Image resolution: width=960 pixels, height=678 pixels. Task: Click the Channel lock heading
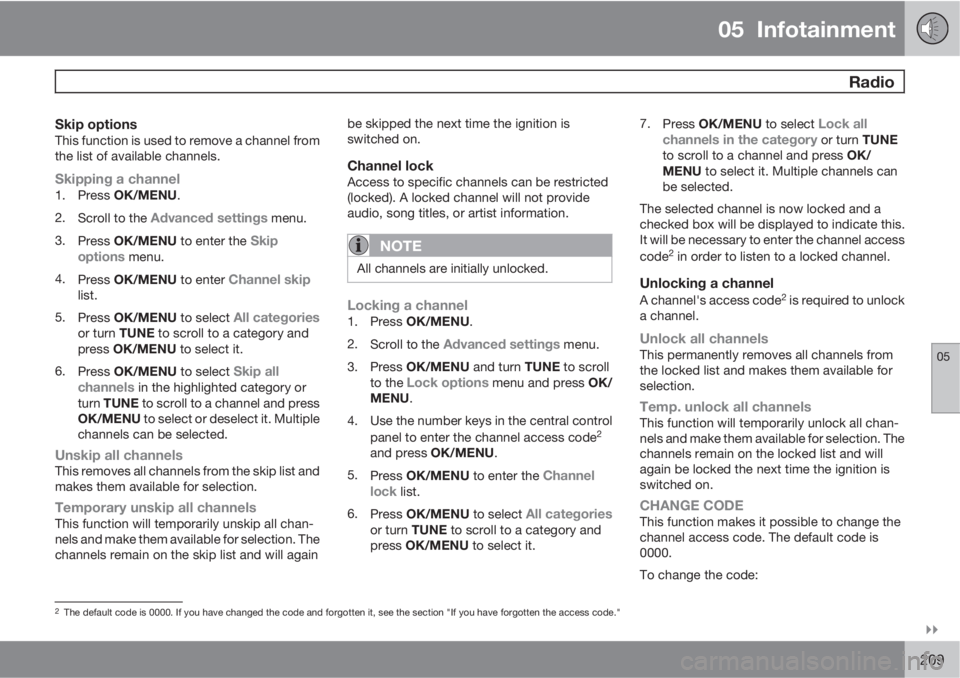point(390,166)
